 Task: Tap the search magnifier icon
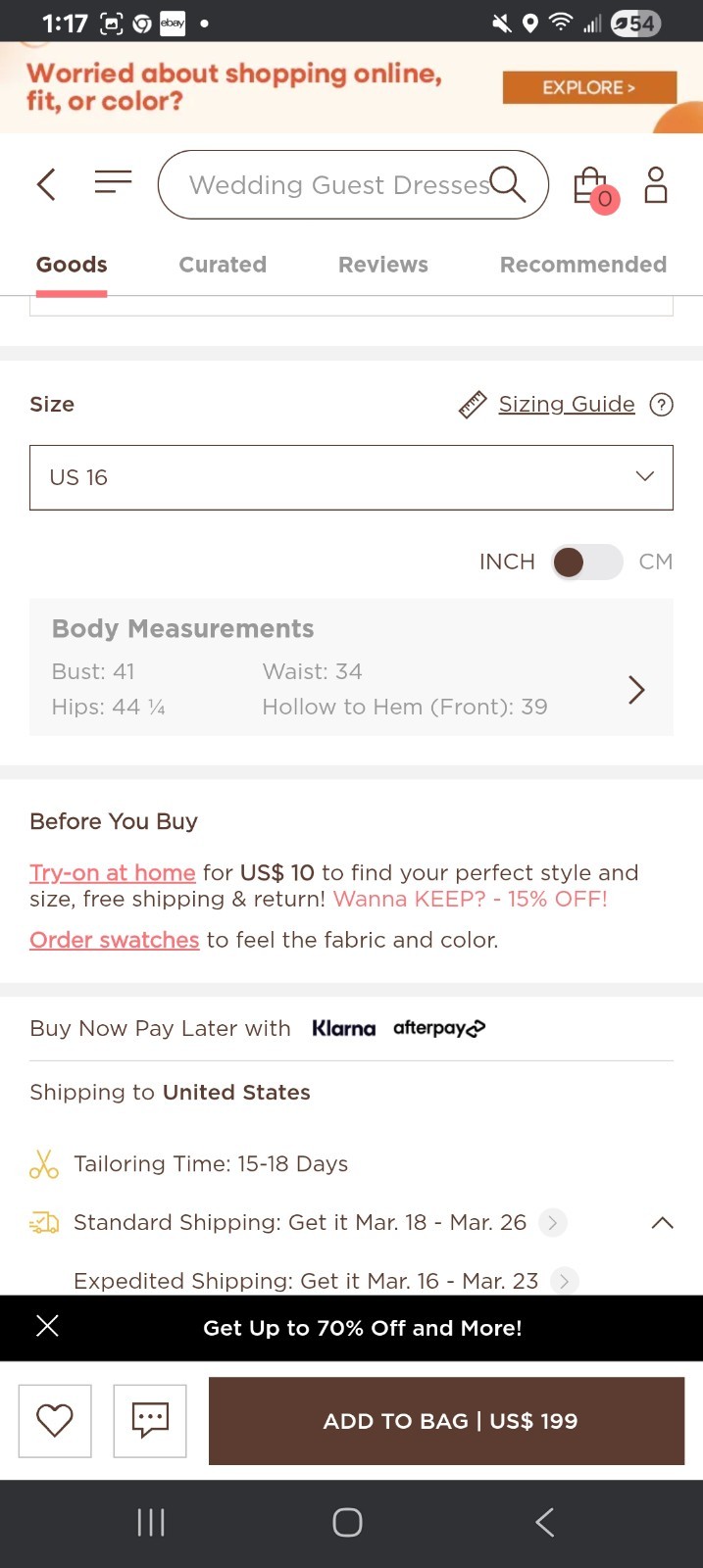[x=508, y=183]
